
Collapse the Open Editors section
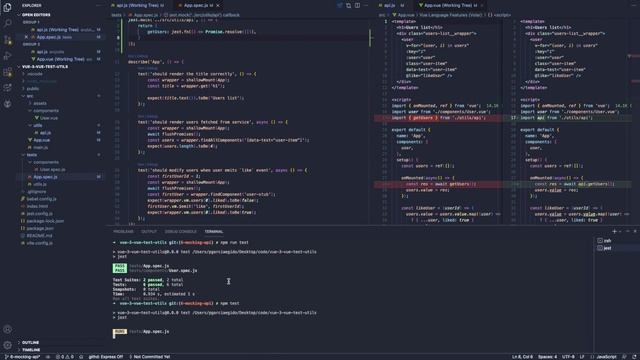[x=36, y=15]
